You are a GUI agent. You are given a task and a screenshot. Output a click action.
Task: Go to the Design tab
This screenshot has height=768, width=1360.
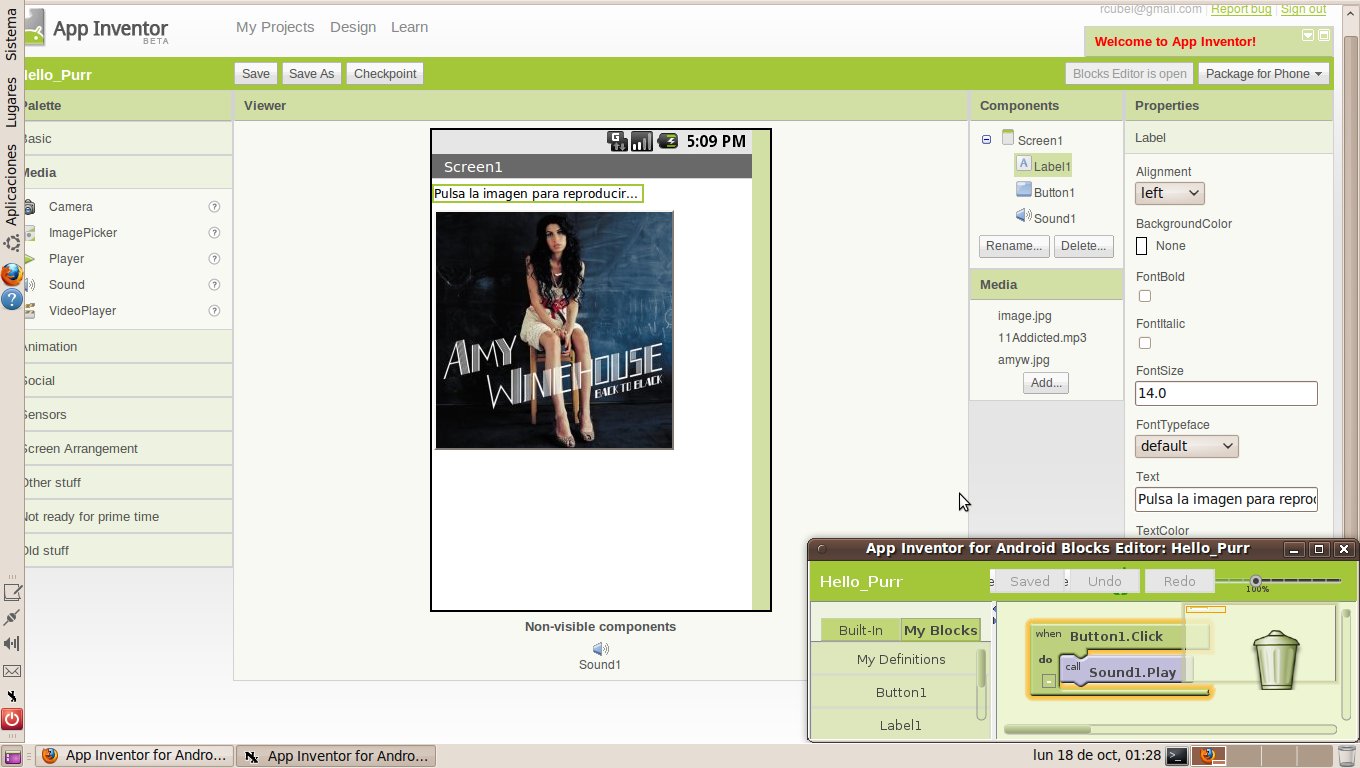353,27
